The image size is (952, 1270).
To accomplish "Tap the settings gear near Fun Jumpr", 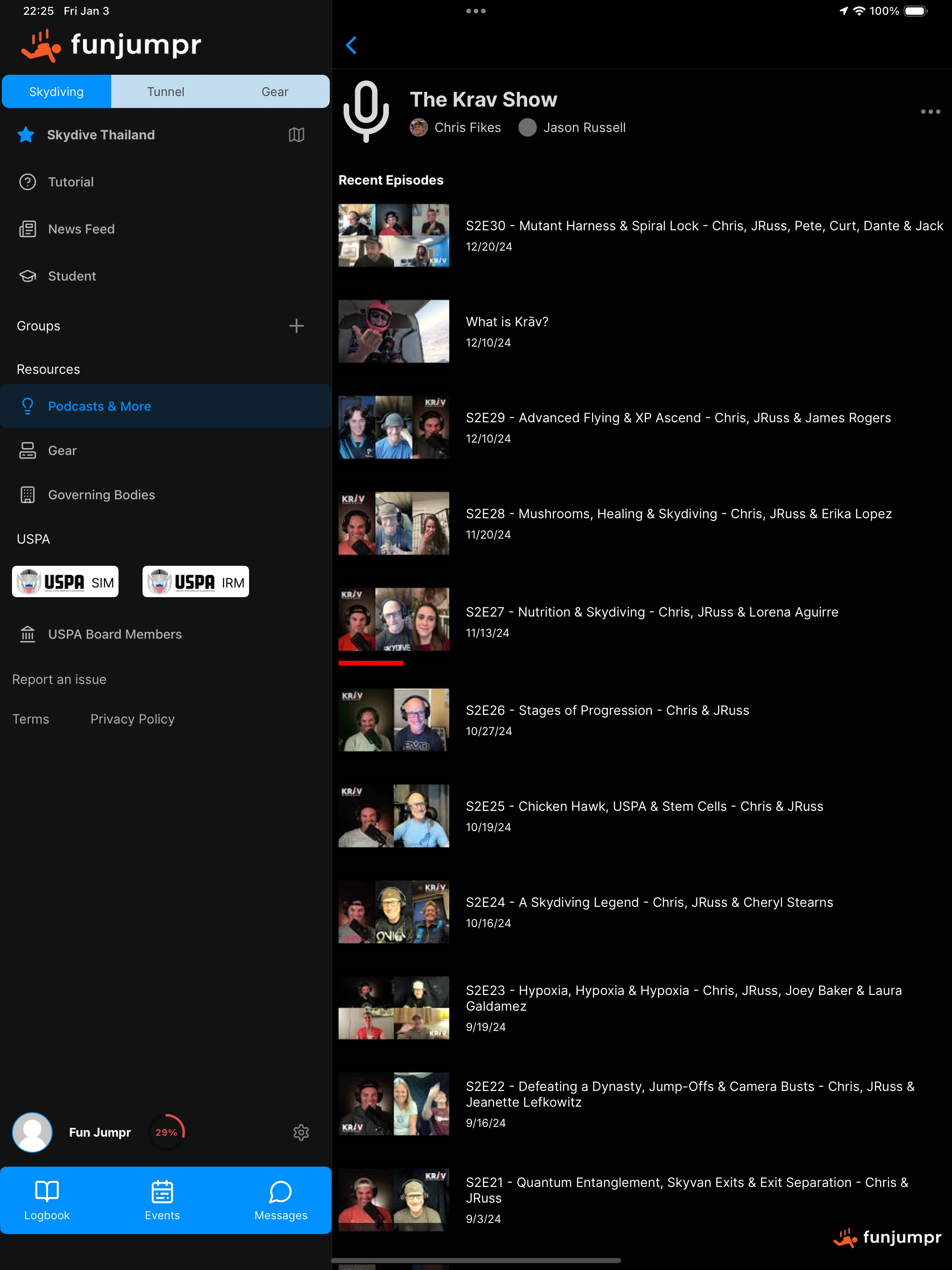I will pyautogui.click(x=301, y=1132).
